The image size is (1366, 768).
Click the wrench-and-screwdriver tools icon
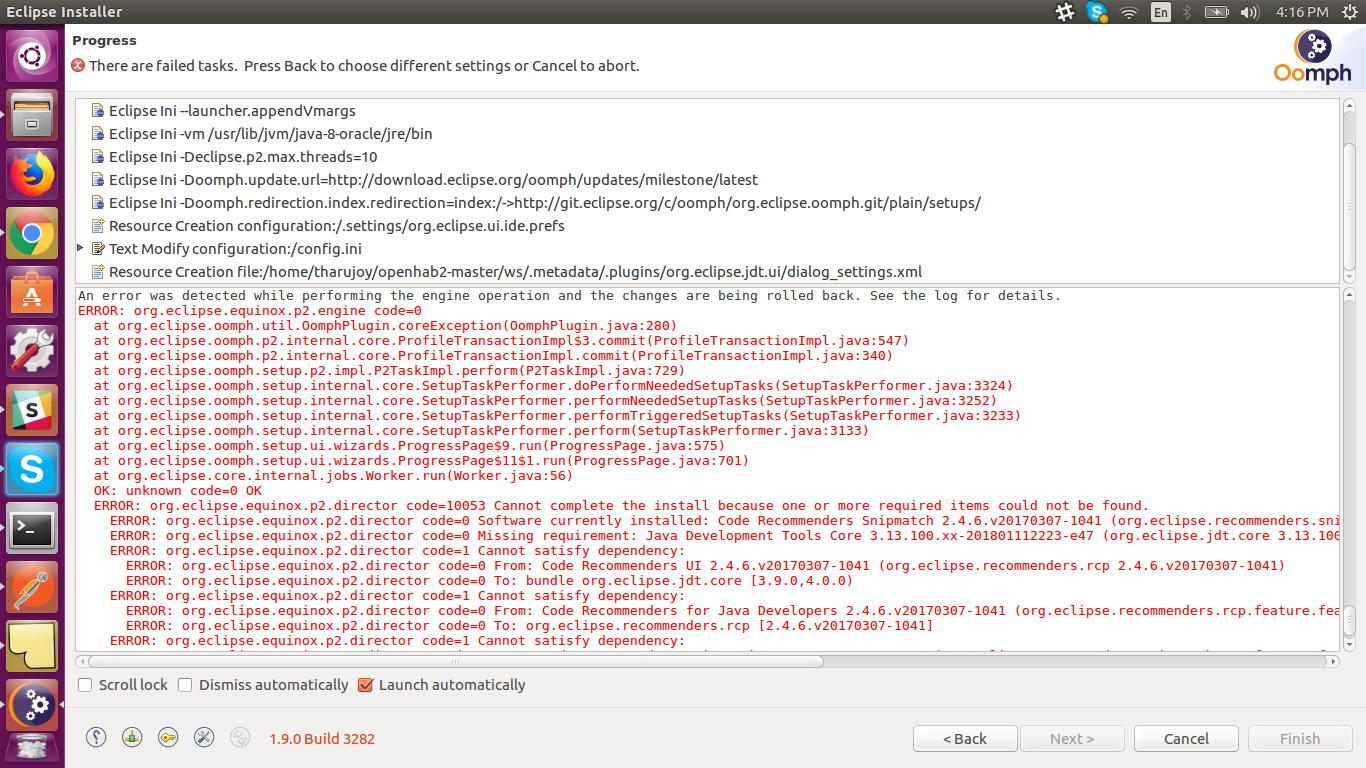coord(204,738)
